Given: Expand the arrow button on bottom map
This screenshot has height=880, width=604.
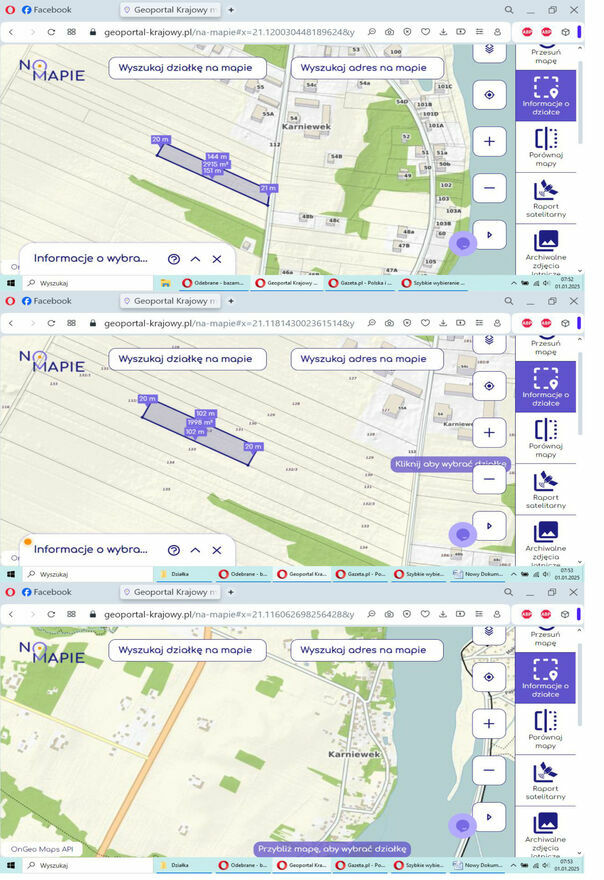Looking at the screenshot, I should [x=489, y=817].
